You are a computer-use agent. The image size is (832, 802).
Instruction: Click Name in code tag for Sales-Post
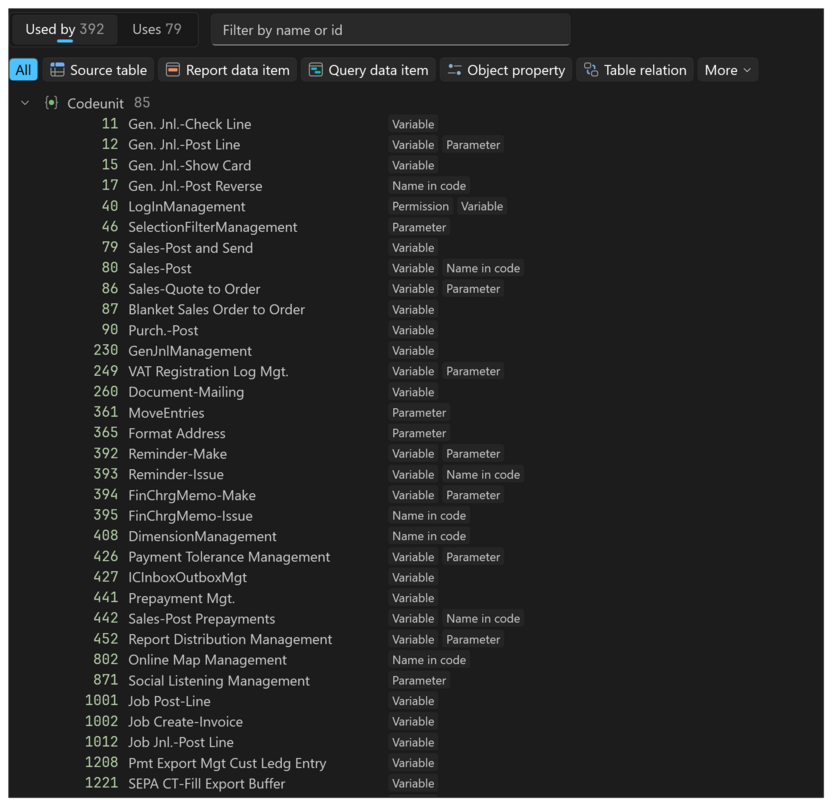tap(483, 269)
